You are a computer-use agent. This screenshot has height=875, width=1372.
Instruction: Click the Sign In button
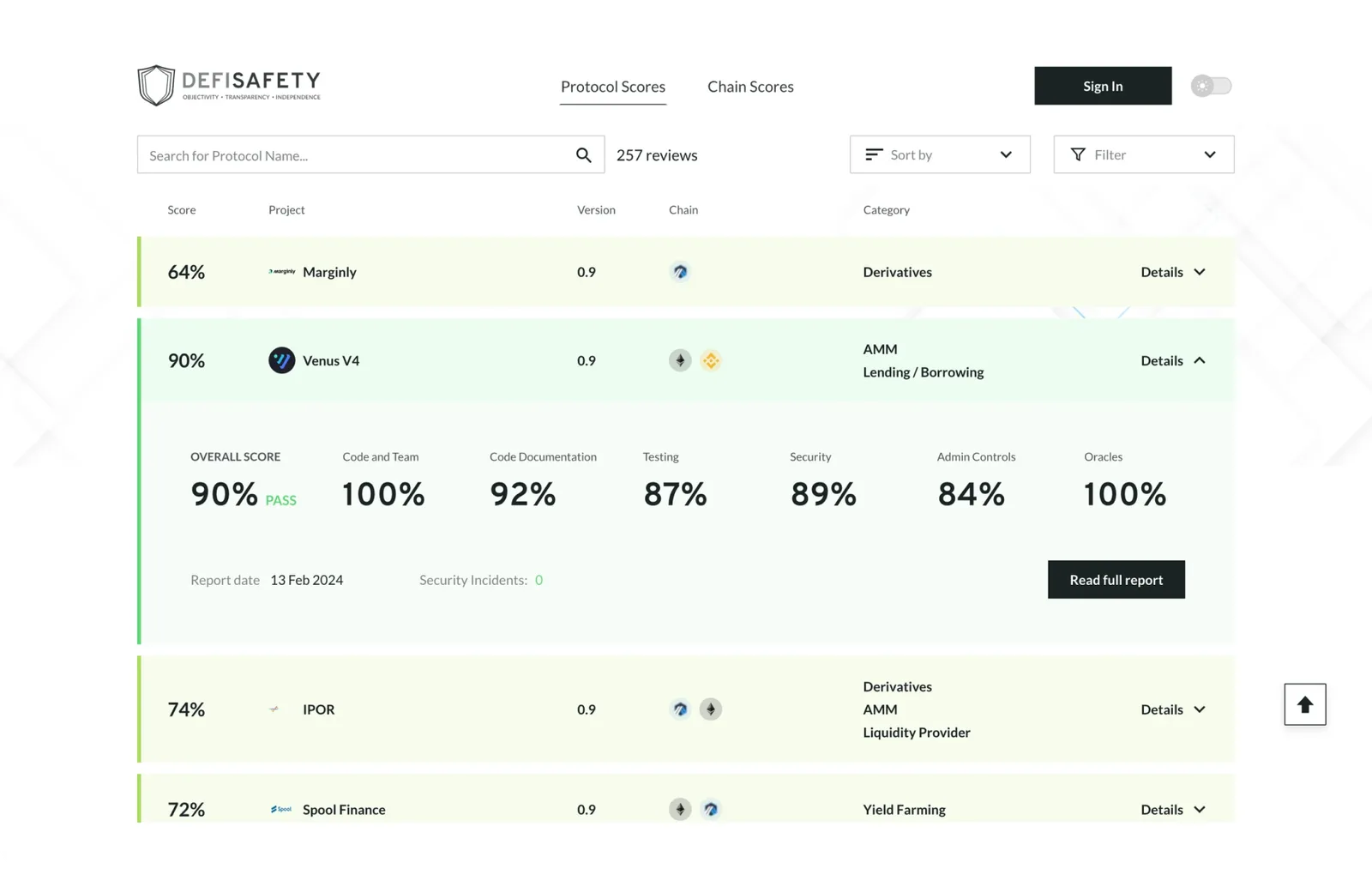click(1103, 86)
